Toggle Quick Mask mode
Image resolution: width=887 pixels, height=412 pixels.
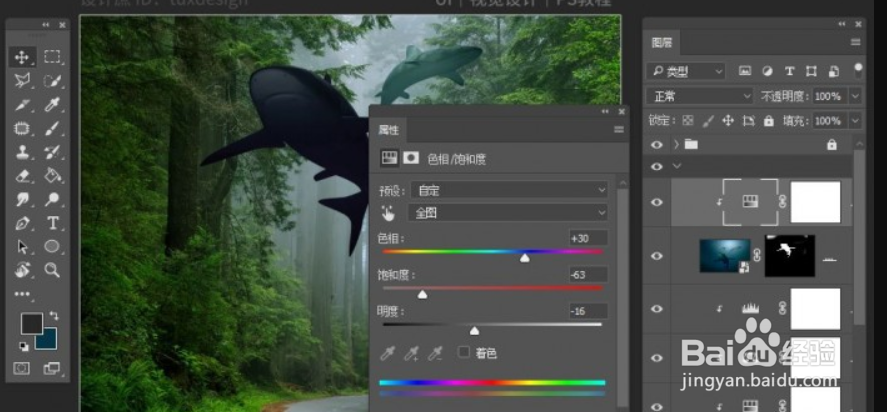(22, 368)
